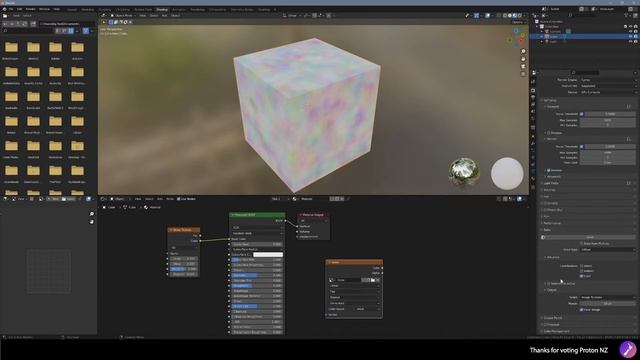Viewport: 640px width, 360px height.
Task: Click the viewport zoom magnifier icon
Action: 523,51
